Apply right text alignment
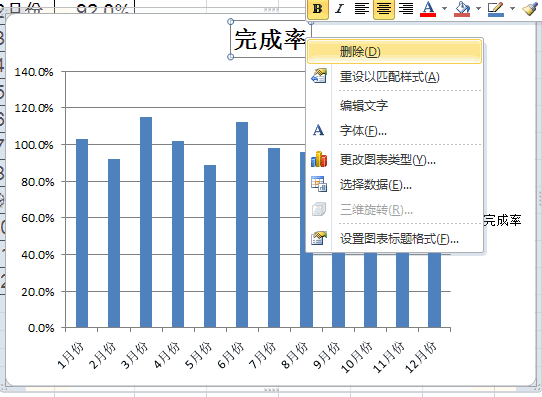 point(406,9)
